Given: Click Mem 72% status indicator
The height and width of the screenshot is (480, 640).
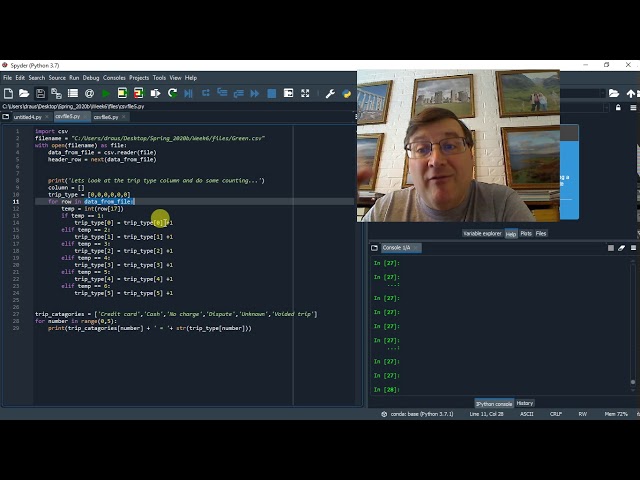Looking at the screenshot, I should click(x=616, y=414).
